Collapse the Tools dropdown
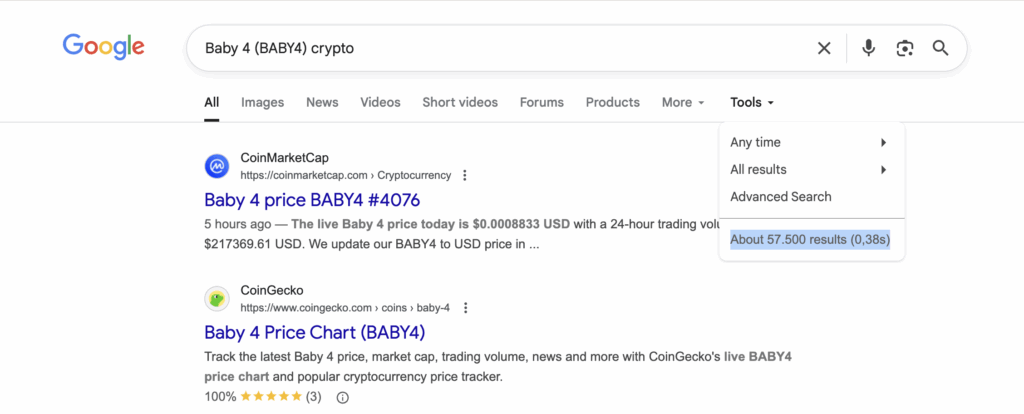The image size is (1024, 414). point(752,102)
